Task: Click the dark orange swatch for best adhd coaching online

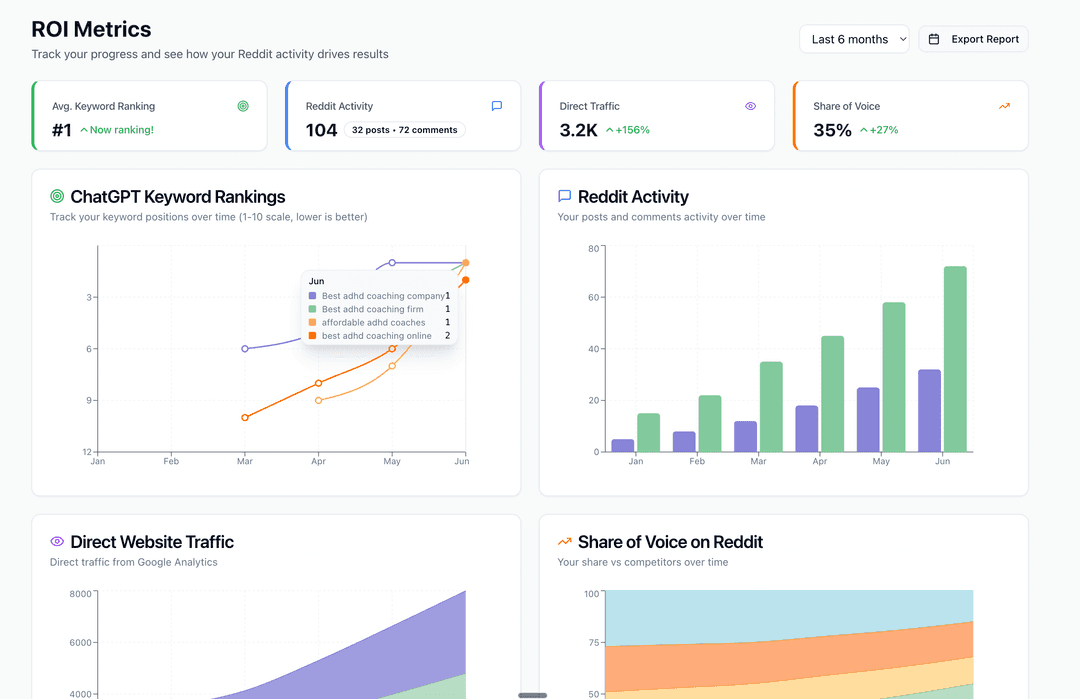Action: 312,335
